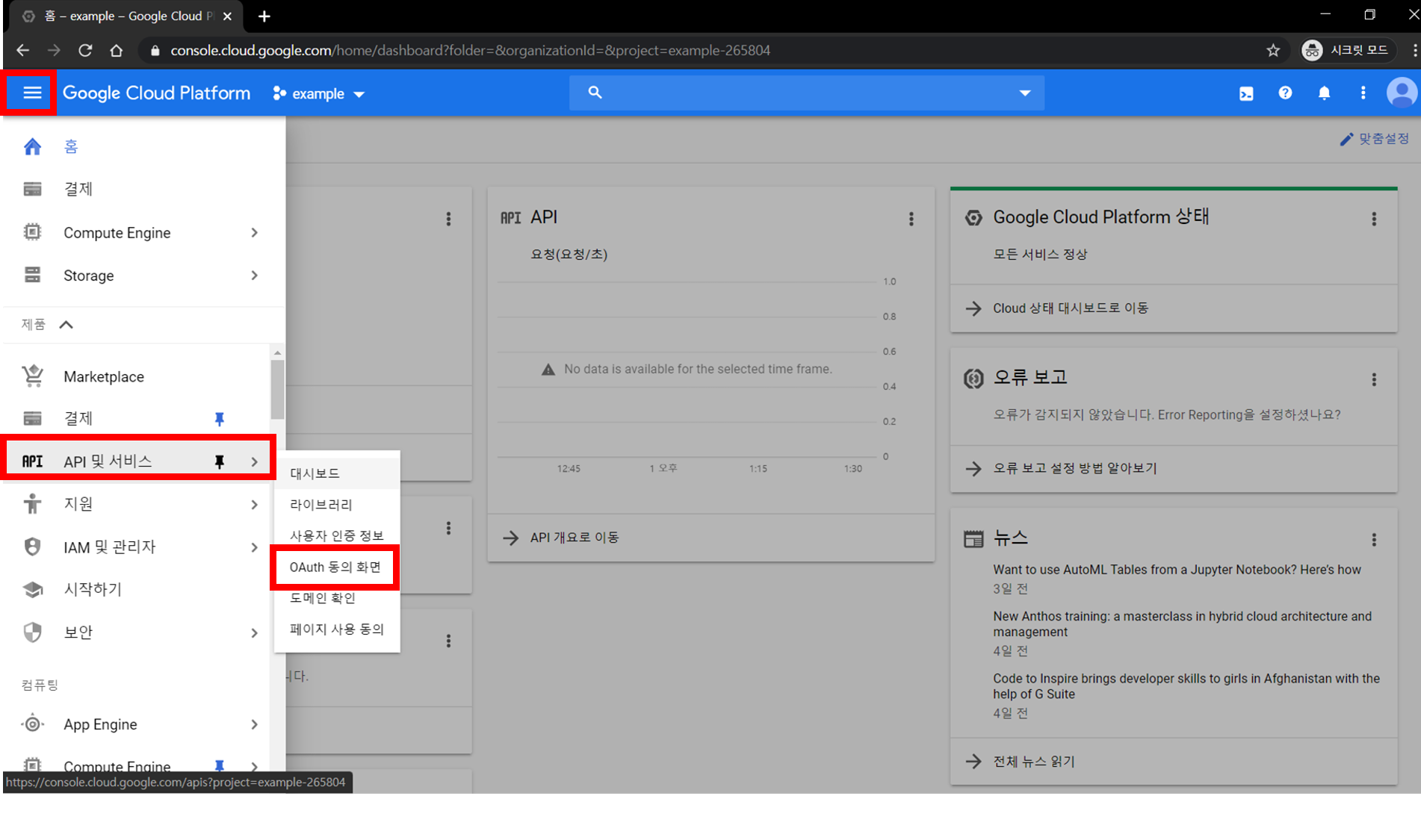1421x840 pixels.
Task: Click the IAM shield icon
Action: click(32, 547)
